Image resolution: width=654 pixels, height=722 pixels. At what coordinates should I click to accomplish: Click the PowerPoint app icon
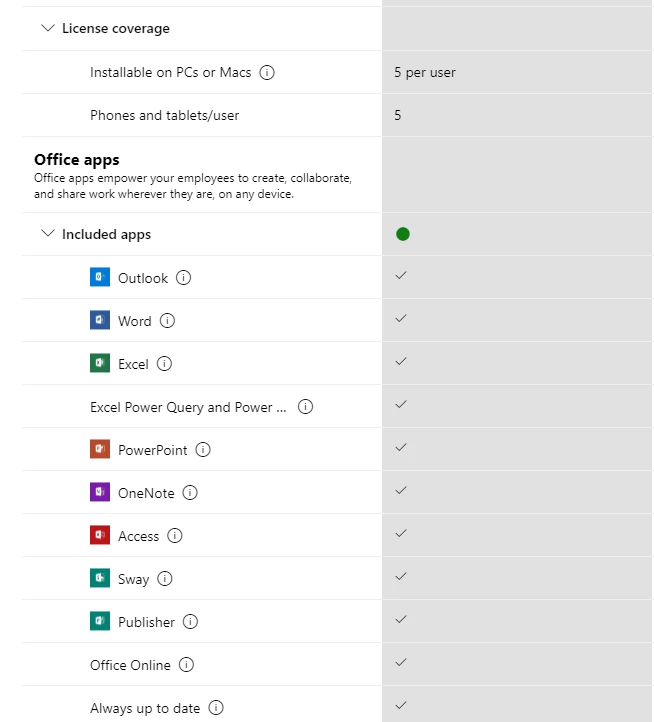click(x=99, y=449)
